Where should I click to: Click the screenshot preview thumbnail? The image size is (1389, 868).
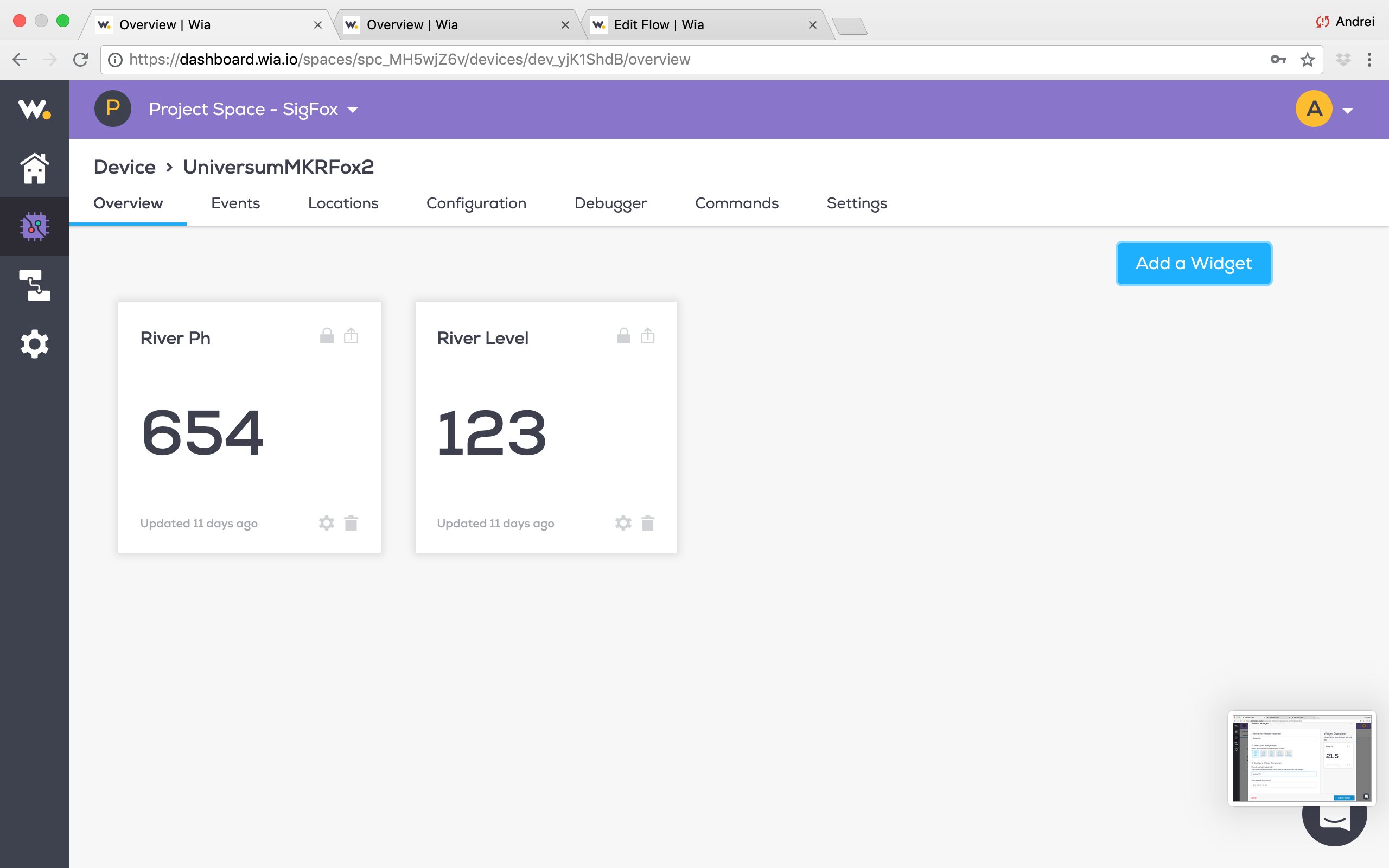point(1301,758)
